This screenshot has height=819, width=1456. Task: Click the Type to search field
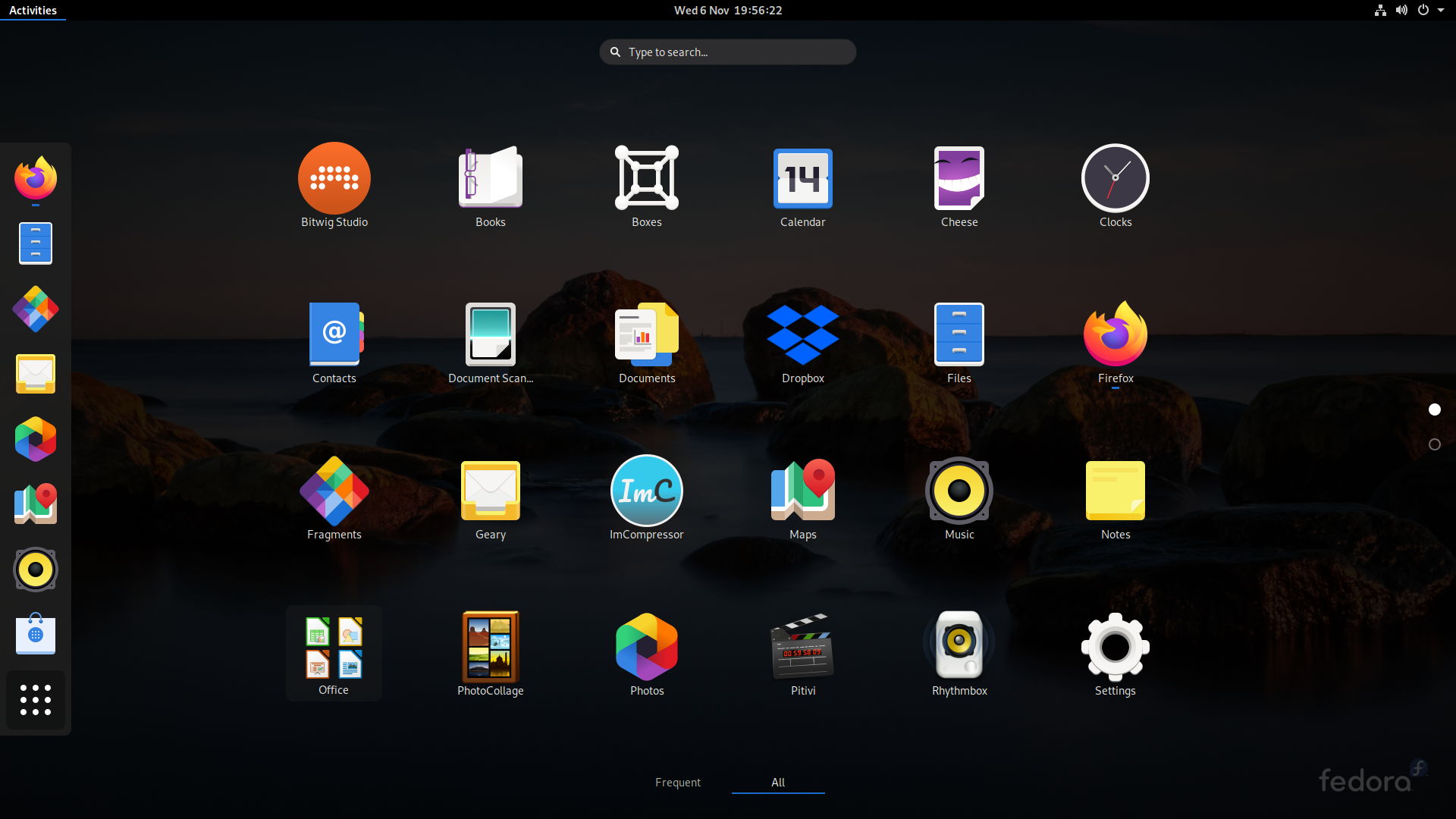click(x=728, y=52)
